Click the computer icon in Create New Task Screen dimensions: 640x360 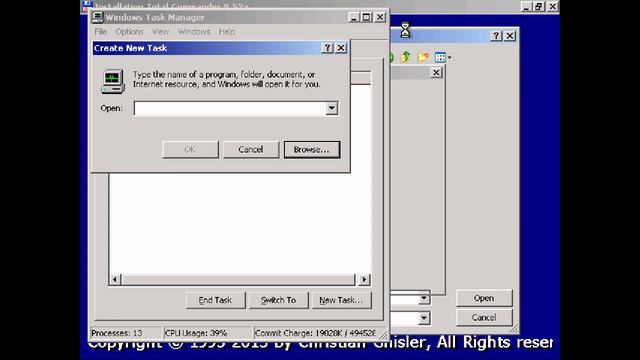(113, 81)
